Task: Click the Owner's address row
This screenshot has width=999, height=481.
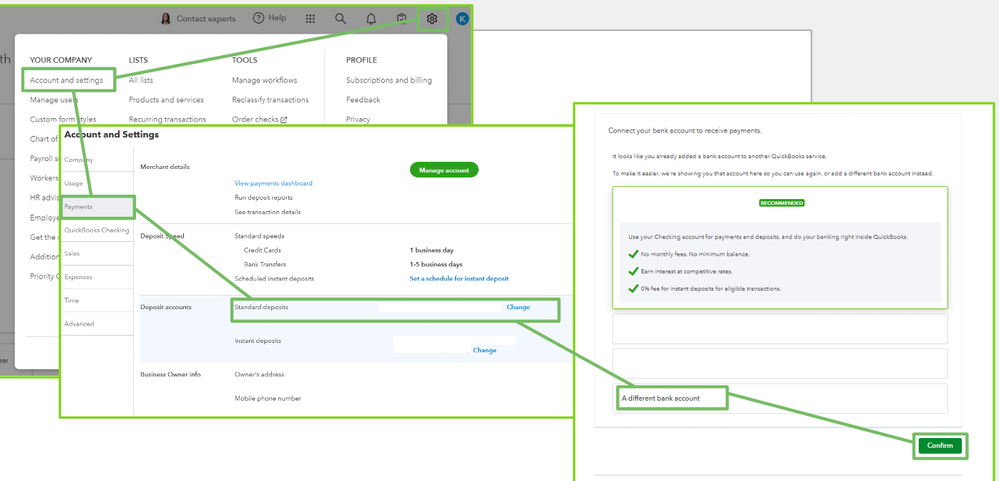Action: (x=259, y=375)
